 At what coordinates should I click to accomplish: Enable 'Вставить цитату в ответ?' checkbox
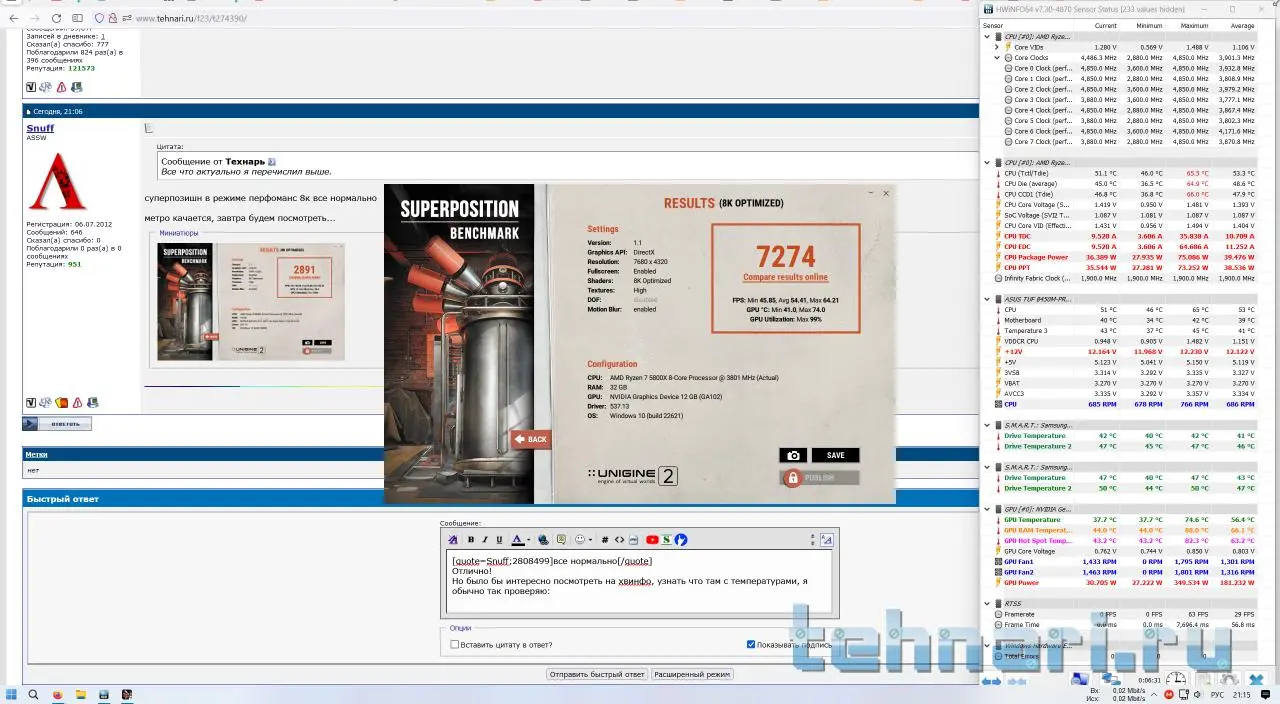(x=455, y=645)
